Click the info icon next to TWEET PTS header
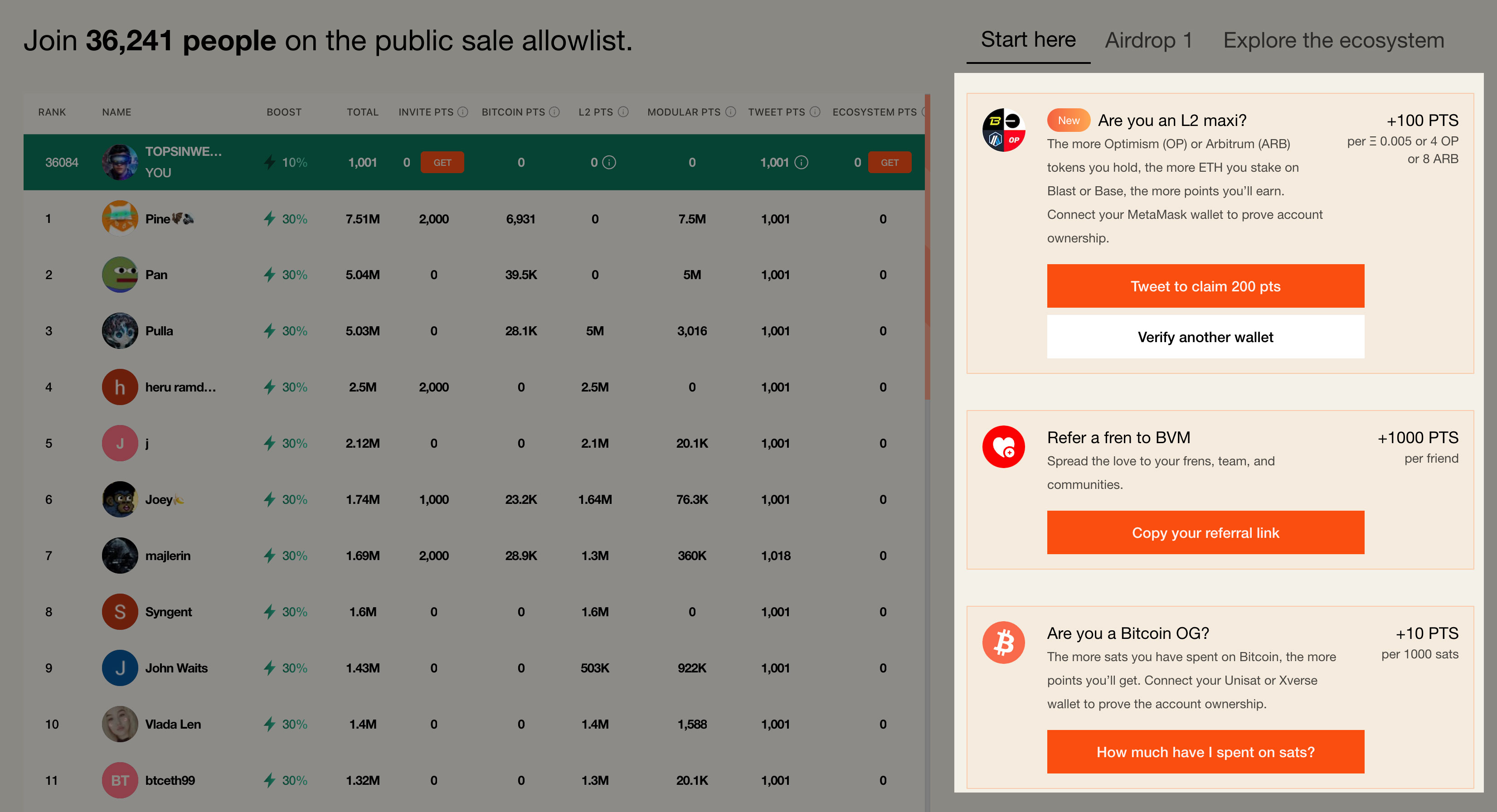 815,112
